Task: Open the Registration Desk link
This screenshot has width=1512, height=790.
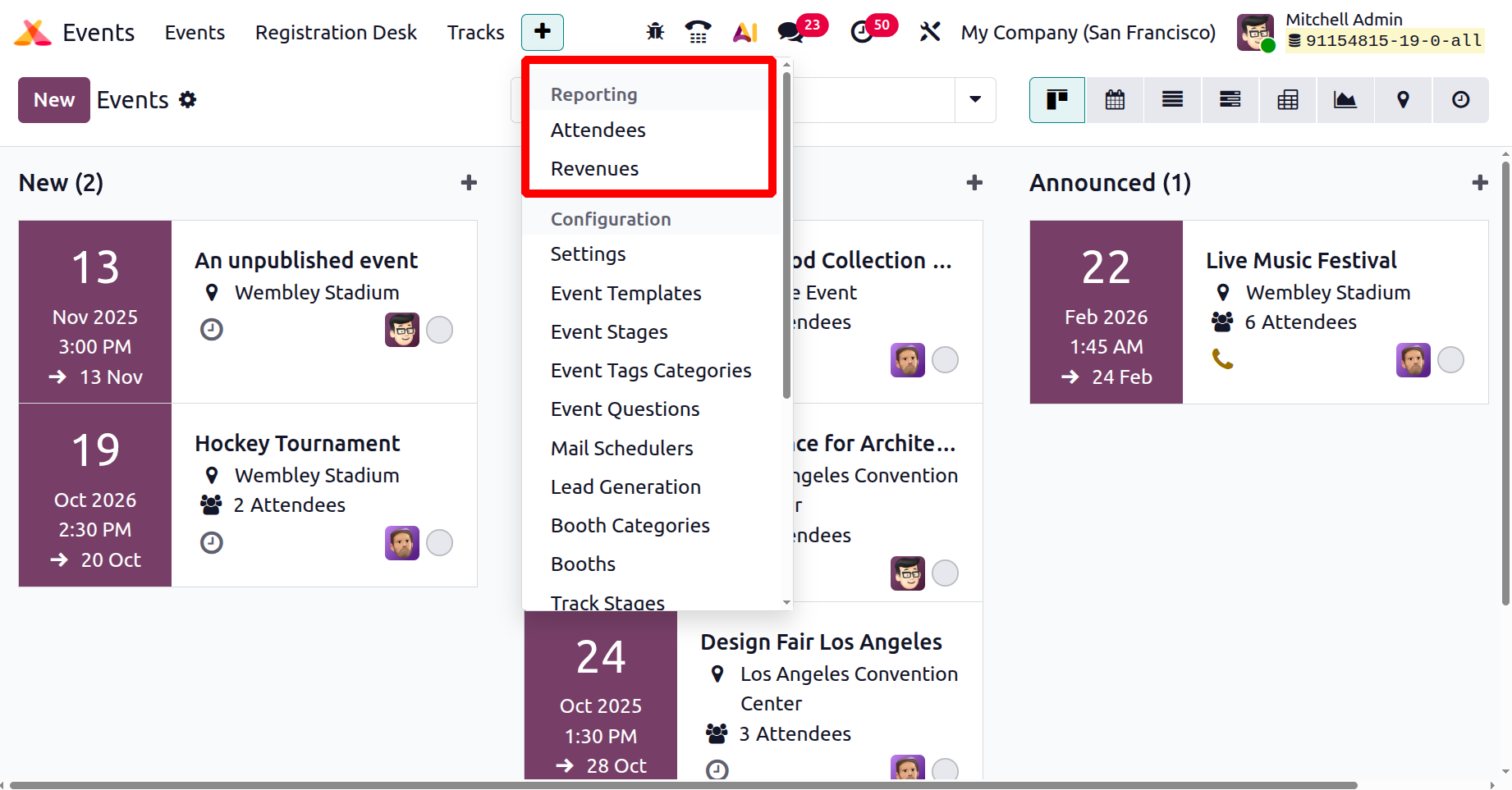Action: click(336, 33)
